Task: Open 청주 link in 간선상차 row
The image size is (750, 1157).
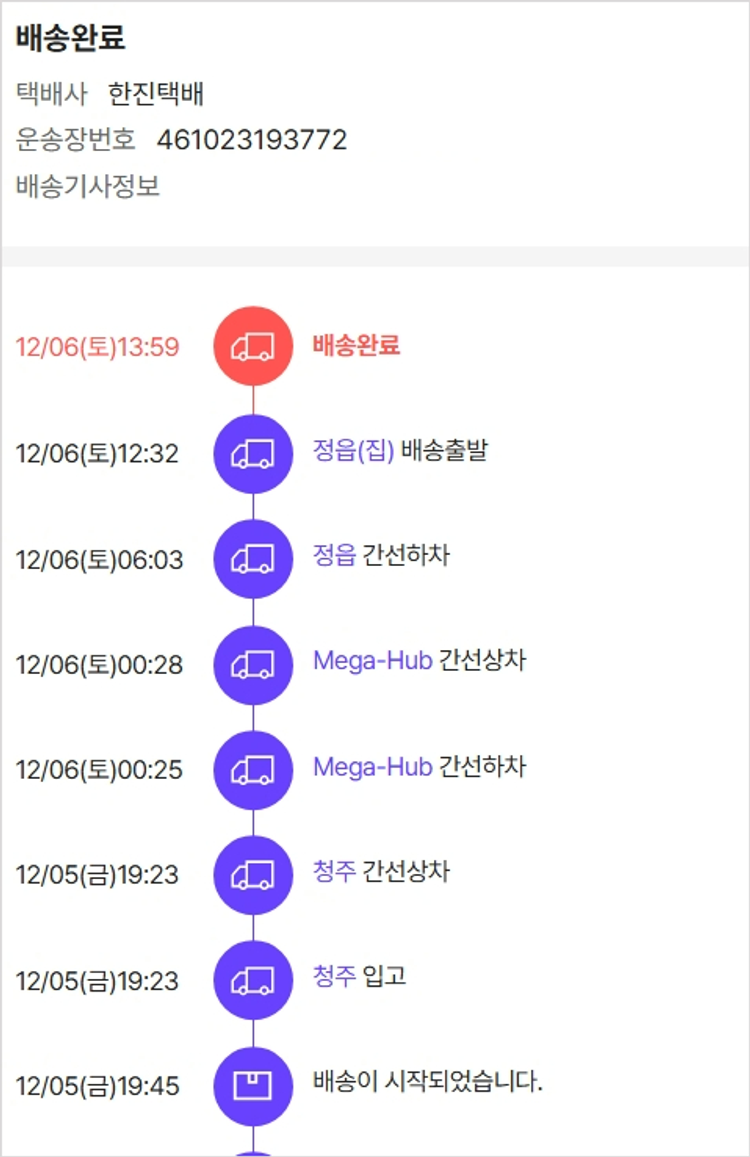Action: tap(334, 871)
